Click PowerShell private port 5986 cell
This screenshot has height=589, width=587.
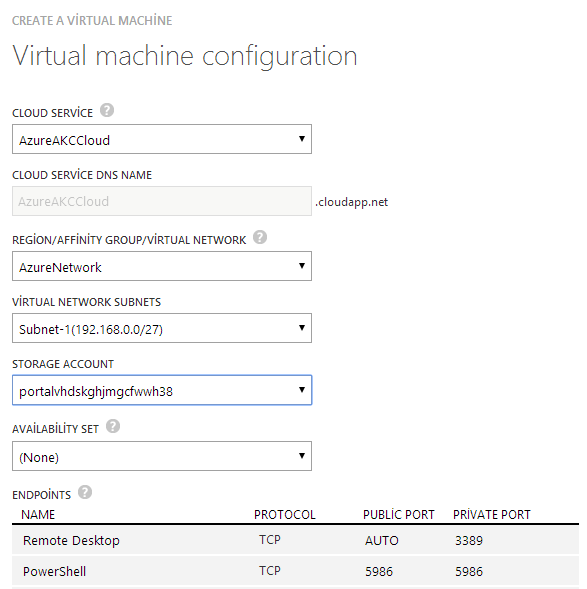[469, 572]
